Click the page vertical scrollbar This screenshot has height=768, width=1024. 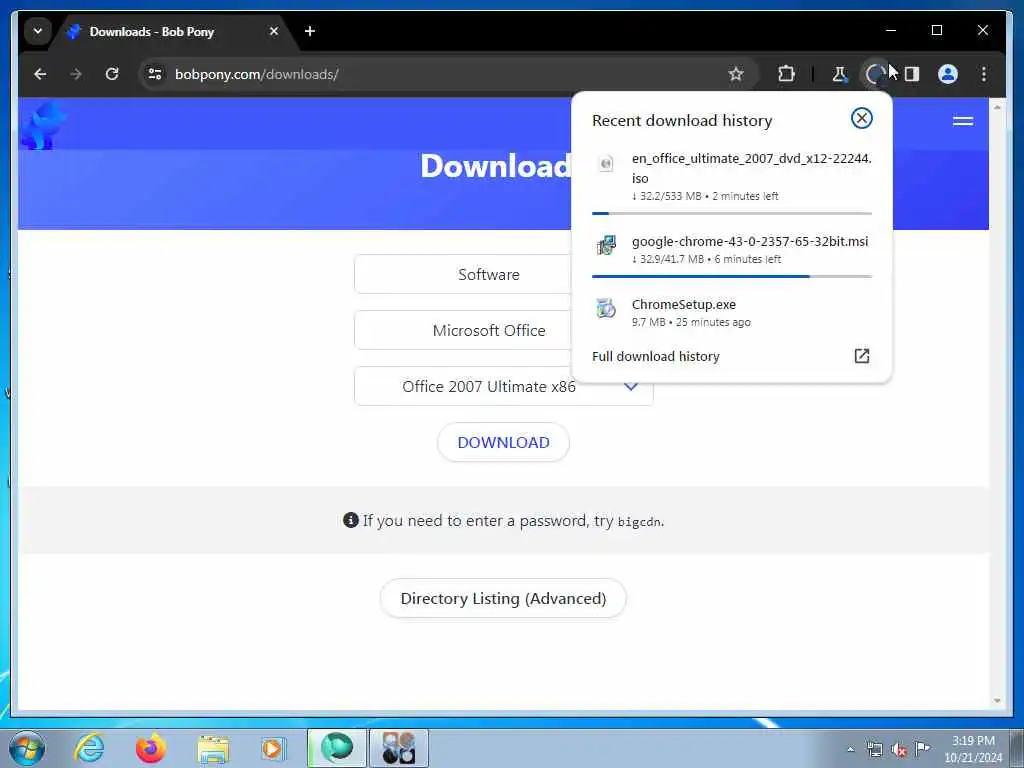point(997,404)
